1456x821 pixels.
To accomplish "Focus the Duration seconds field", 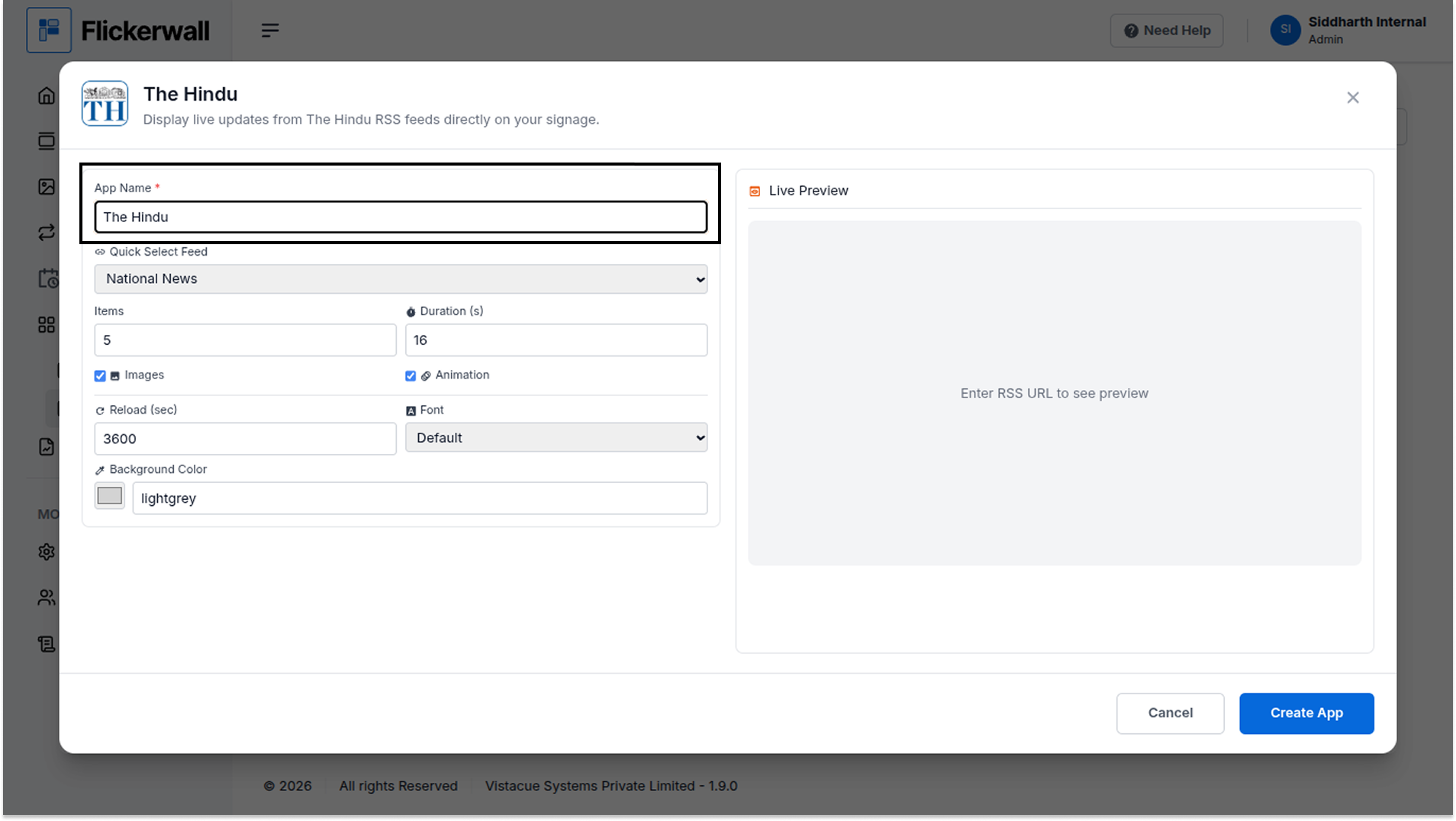I will (x=556, y=340).
